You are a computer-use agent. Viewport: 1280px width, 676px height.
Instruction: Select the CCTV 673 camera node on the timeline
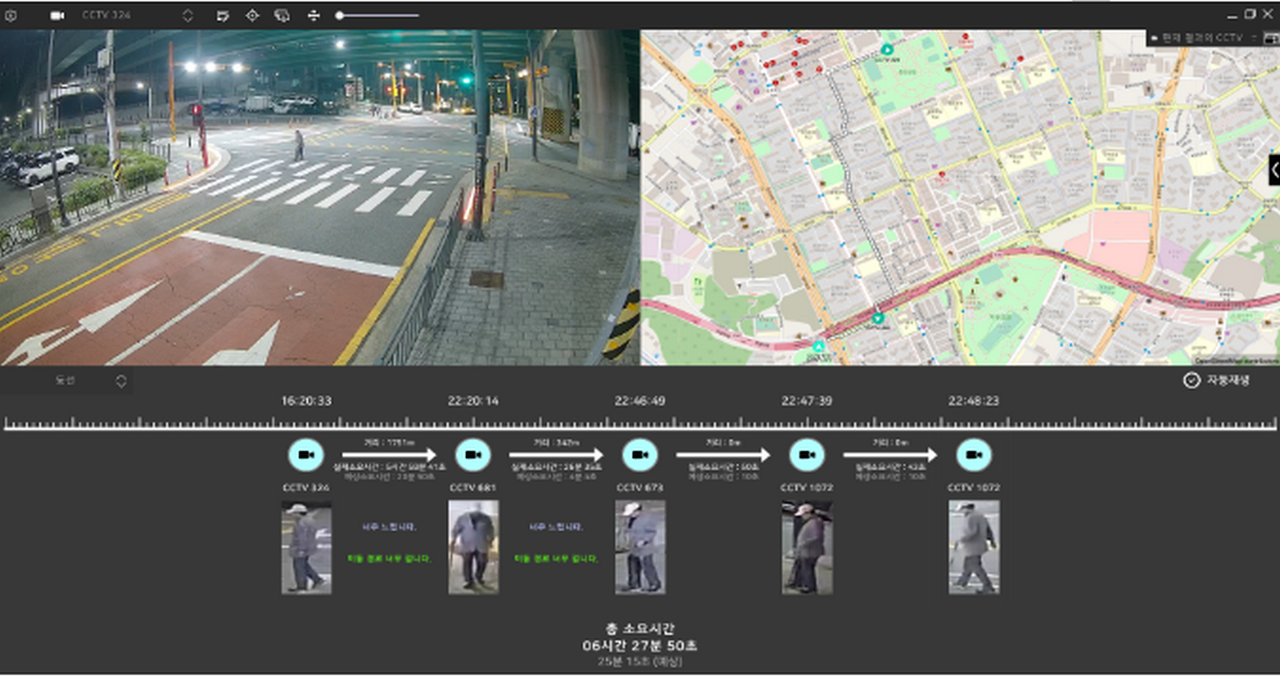[x=641, y=456]
